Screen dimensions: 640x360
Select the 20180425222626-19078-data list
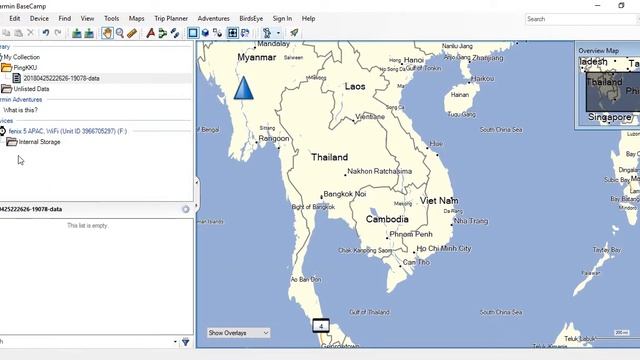(x=61, y=78)
